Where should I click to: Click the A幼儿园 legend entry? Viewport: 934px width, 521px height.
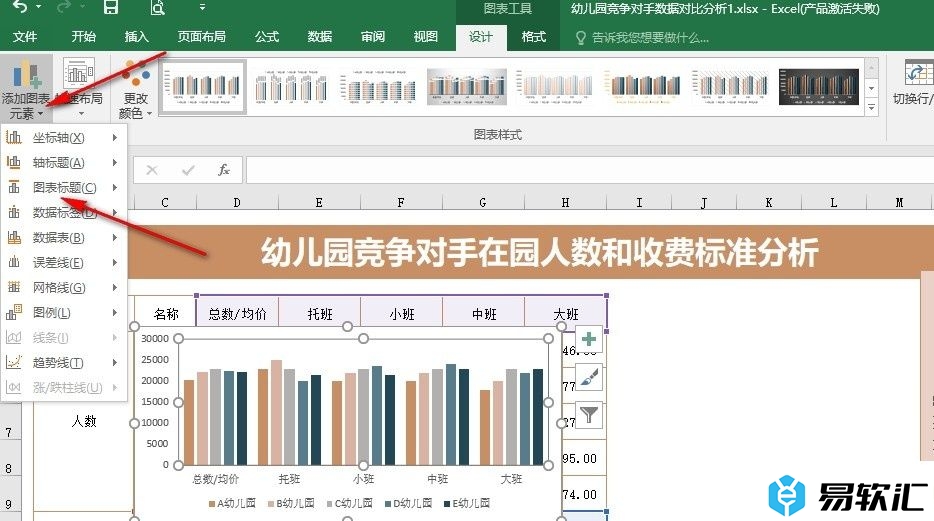pos(232,503)
